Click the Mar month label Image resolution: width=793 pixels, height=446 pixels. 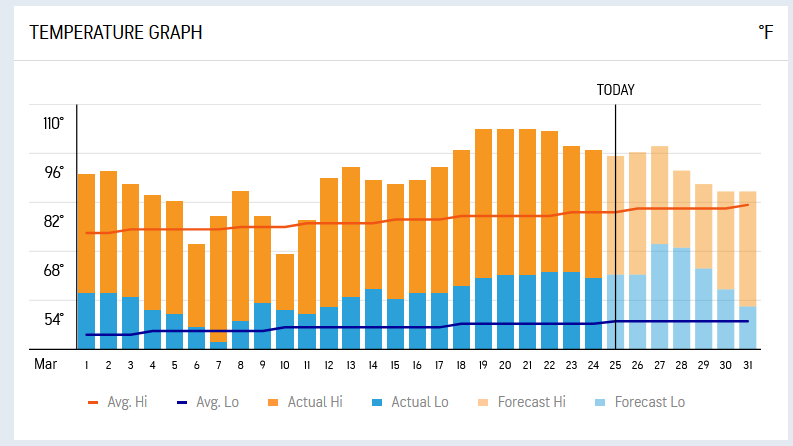[x=46, y=364]
